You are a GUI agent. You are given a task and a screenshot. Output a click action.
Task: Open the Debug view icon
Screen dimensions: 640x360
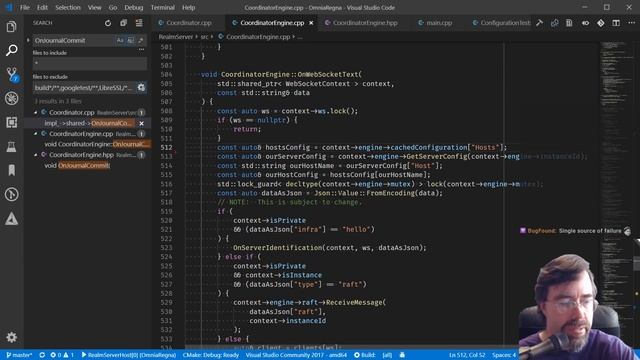coord(11,98)
